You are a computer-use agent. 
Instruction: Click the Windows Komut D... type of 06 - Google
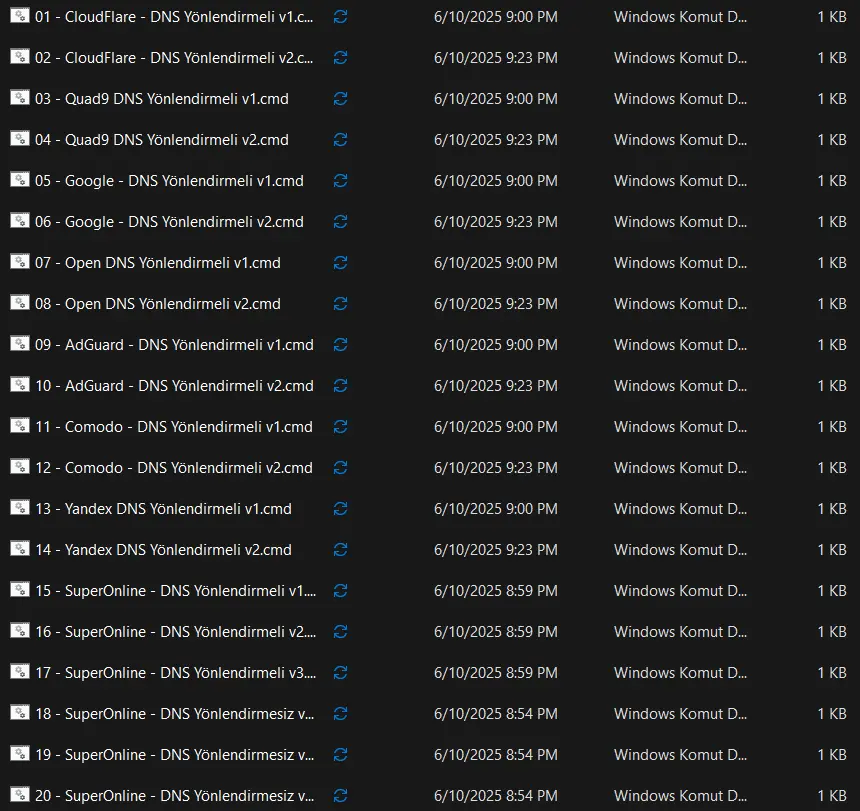(680, 222)
